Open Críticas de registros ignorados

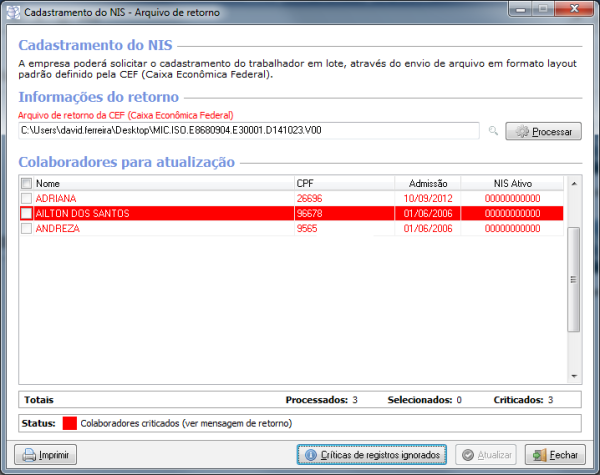[x=372, y=455]
